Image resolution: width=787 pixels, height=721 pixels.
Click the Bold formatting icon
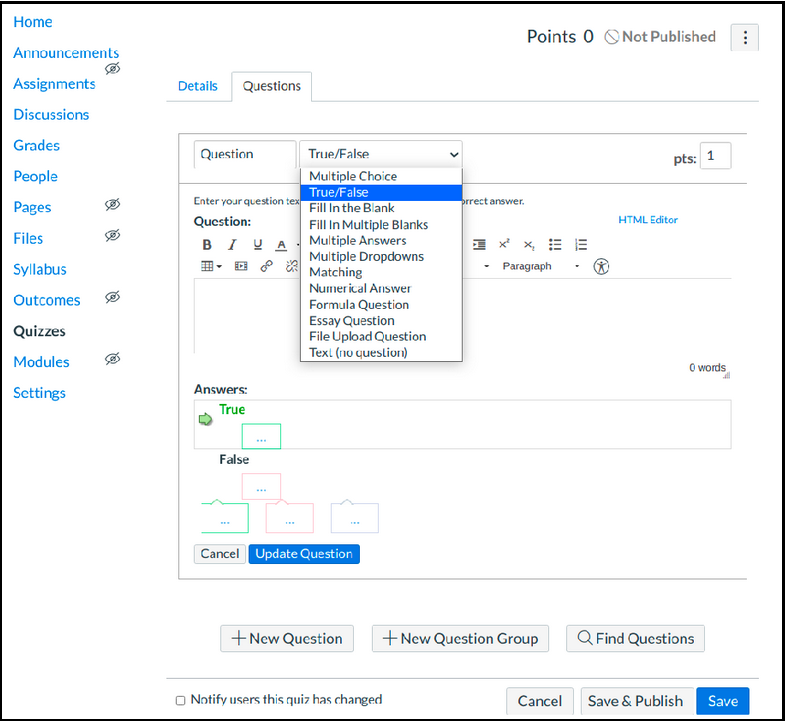coord(207,245)
